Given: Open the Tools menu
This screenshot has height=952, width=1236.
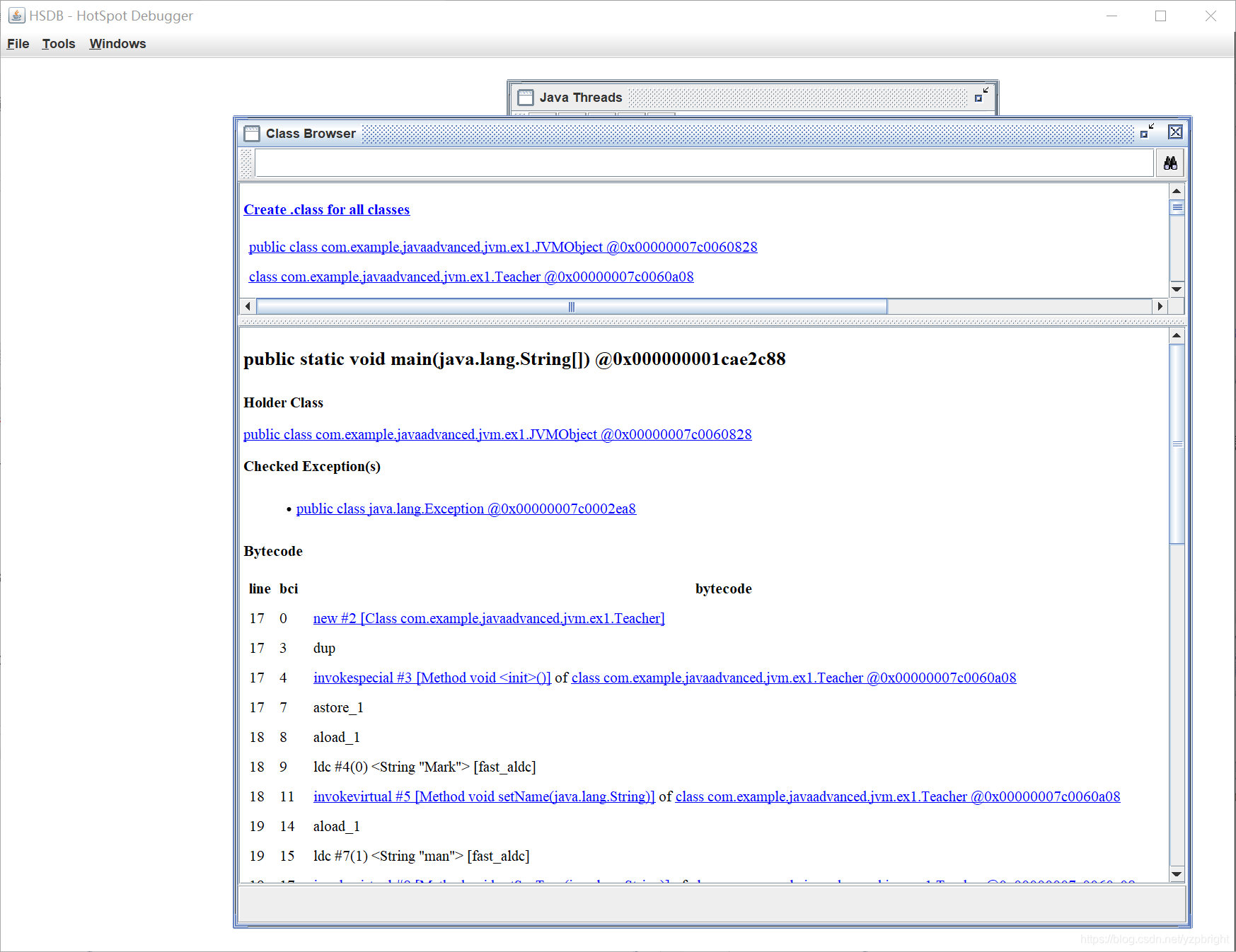Looking at the screenshot, I should 59,44.
